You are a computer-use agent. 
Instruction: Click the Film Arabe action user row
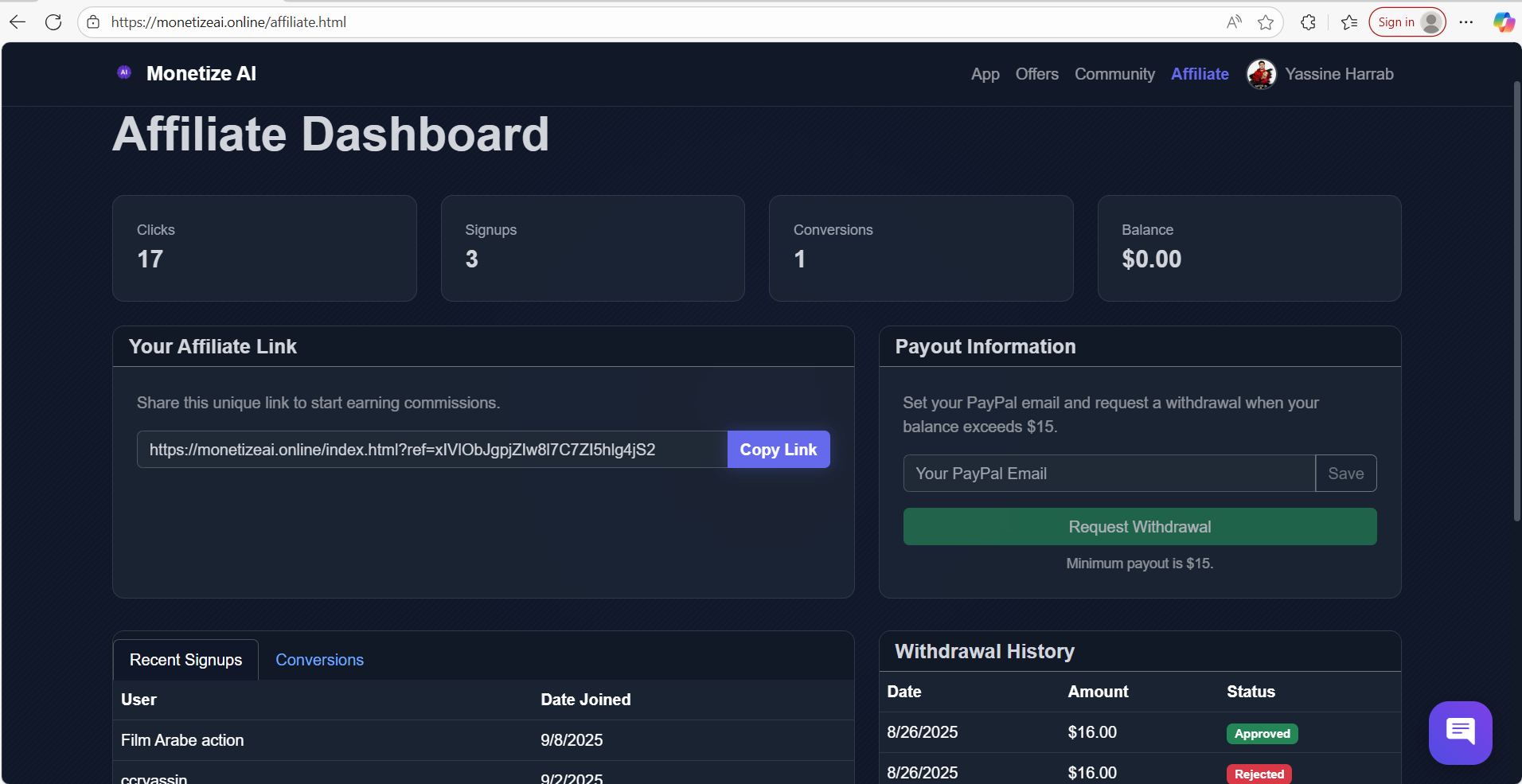(484, 740)
